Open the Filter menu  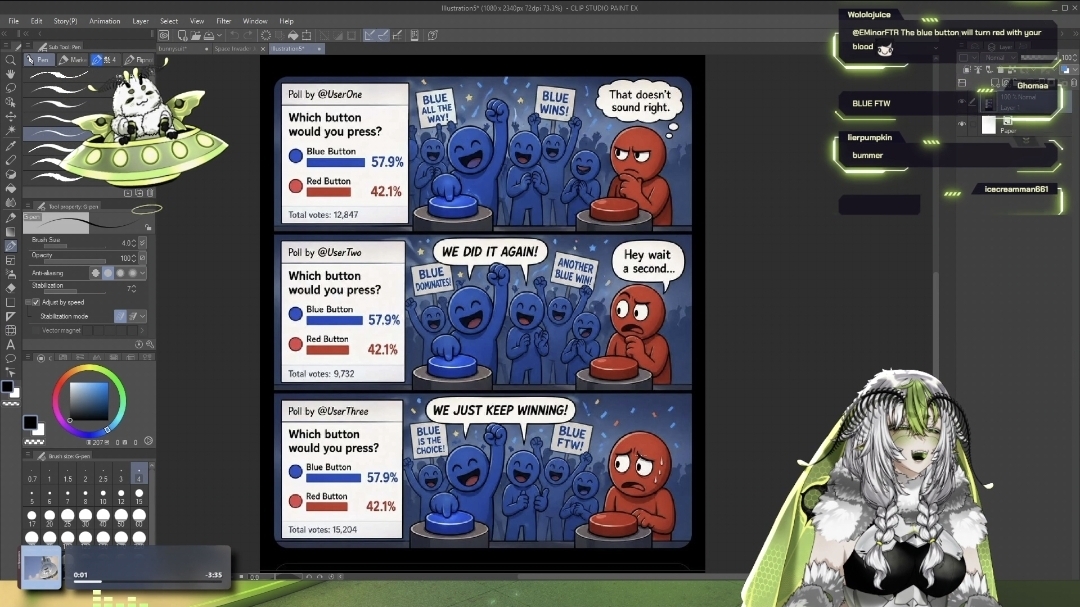point(223,21)
